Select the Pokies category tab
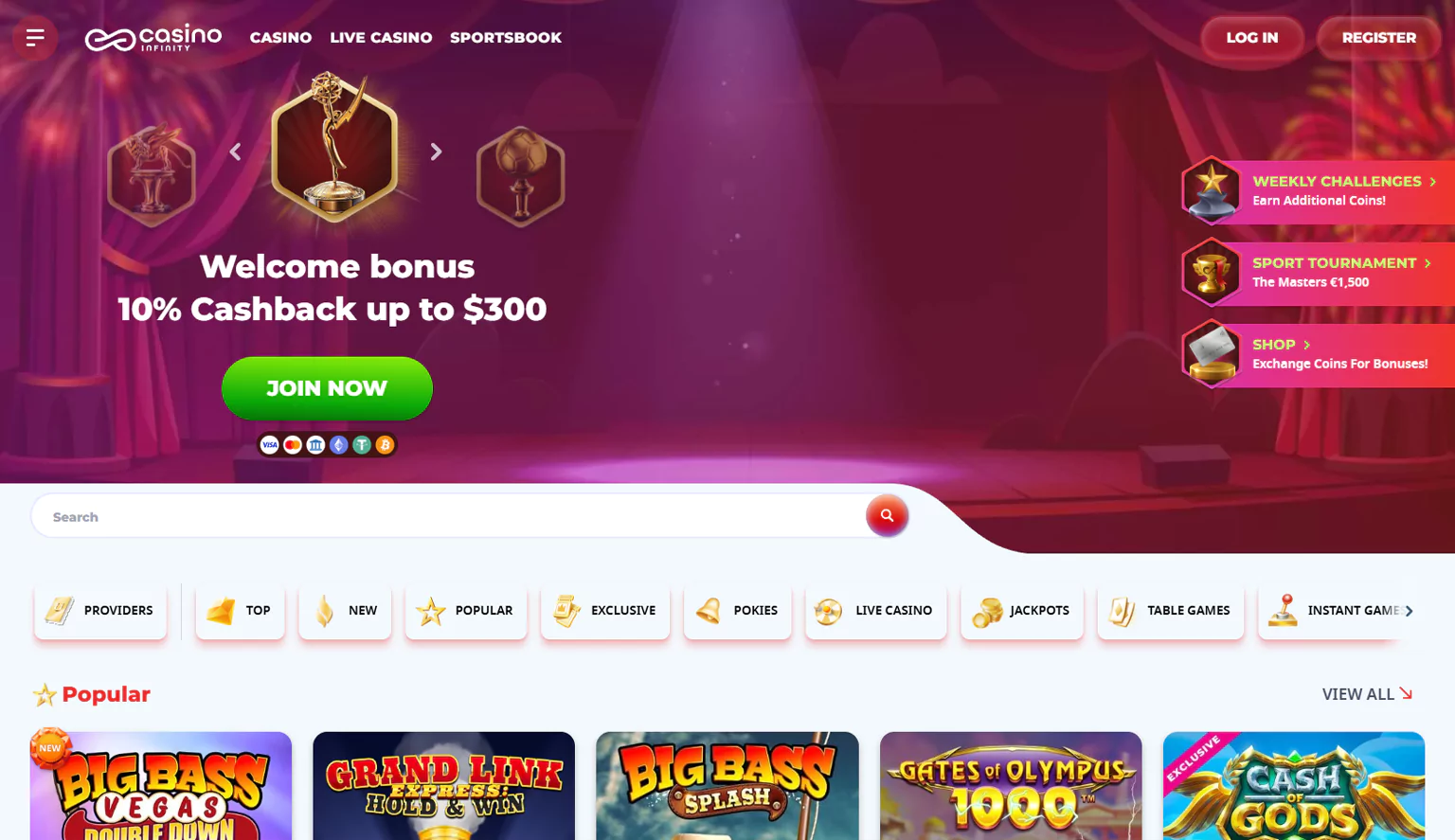This screenshot has height=840, width=1455. coord(737,611)
